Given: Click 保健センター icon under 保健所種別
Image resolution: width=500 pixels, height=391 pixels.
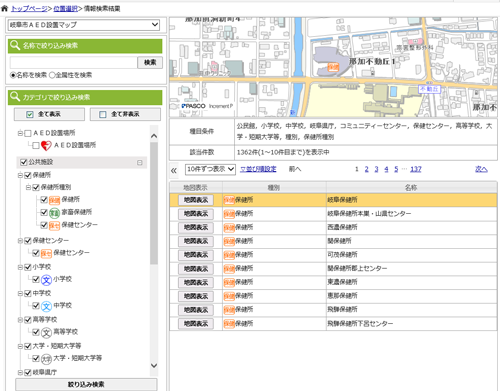Looking at the screenshot, I should [54, 226].
